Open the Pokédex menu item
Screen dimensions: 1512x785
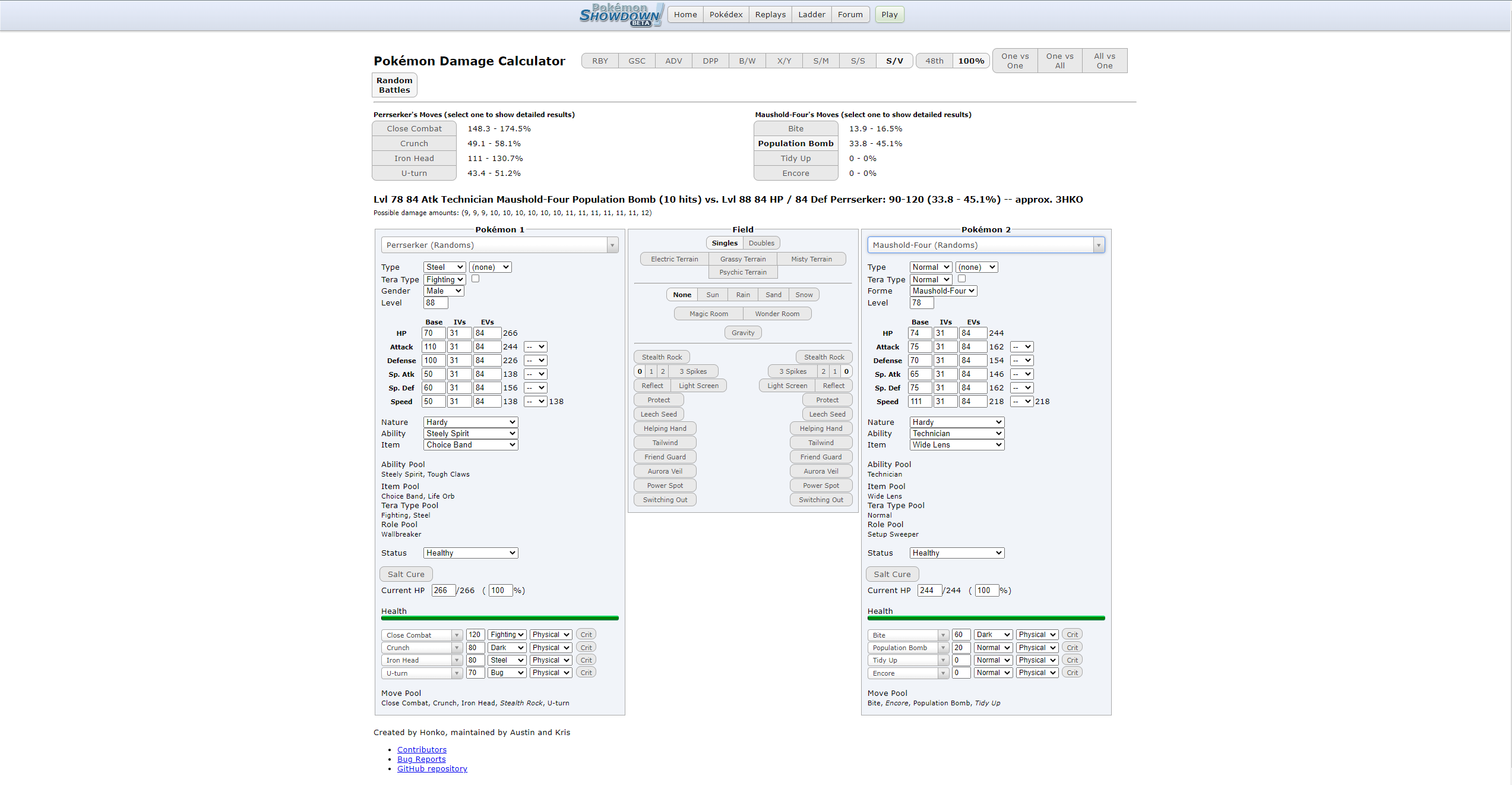coord(726,15)
